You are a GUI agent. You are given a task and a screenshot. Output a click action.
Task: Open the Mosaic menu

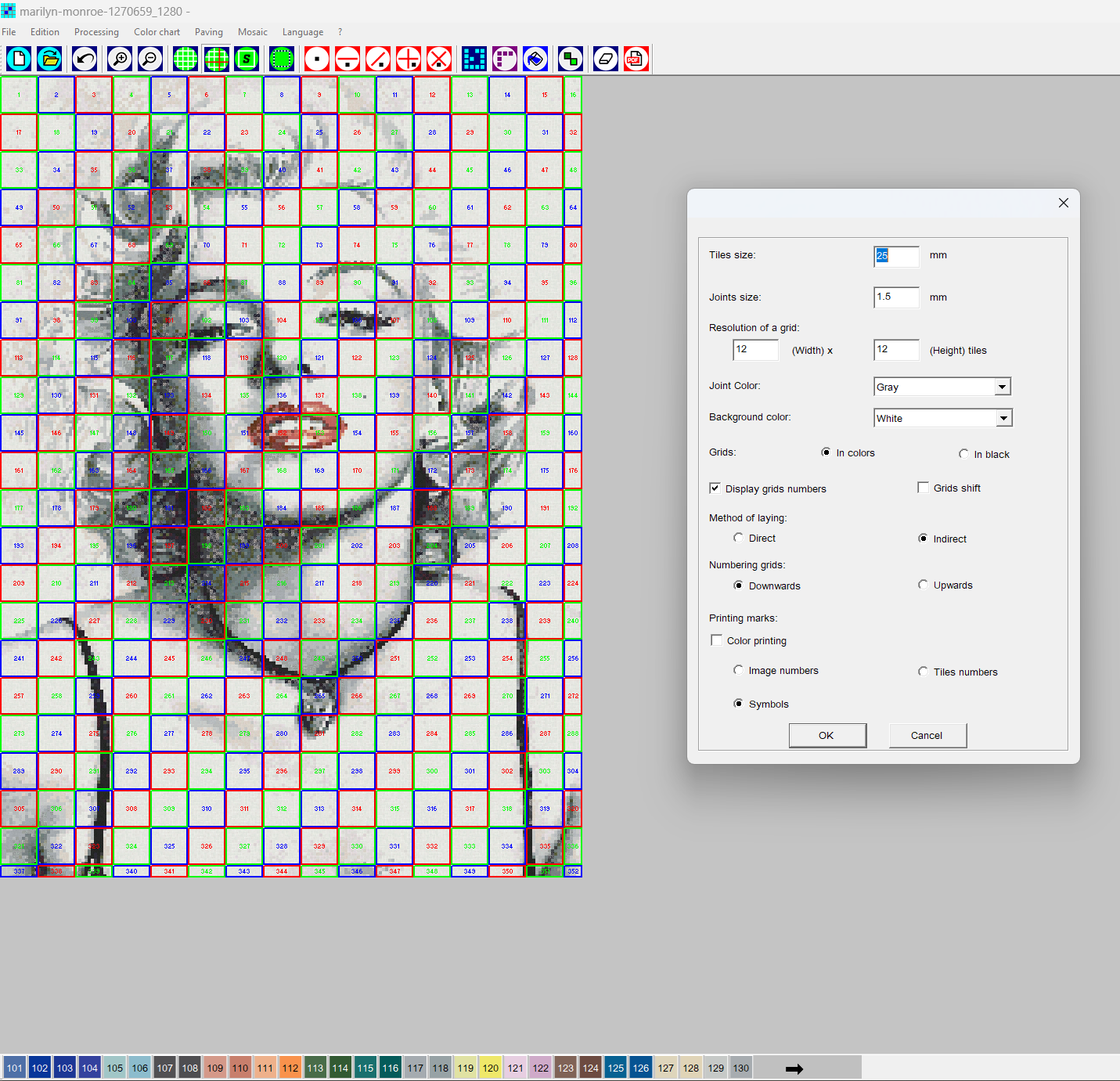[252, 32]
